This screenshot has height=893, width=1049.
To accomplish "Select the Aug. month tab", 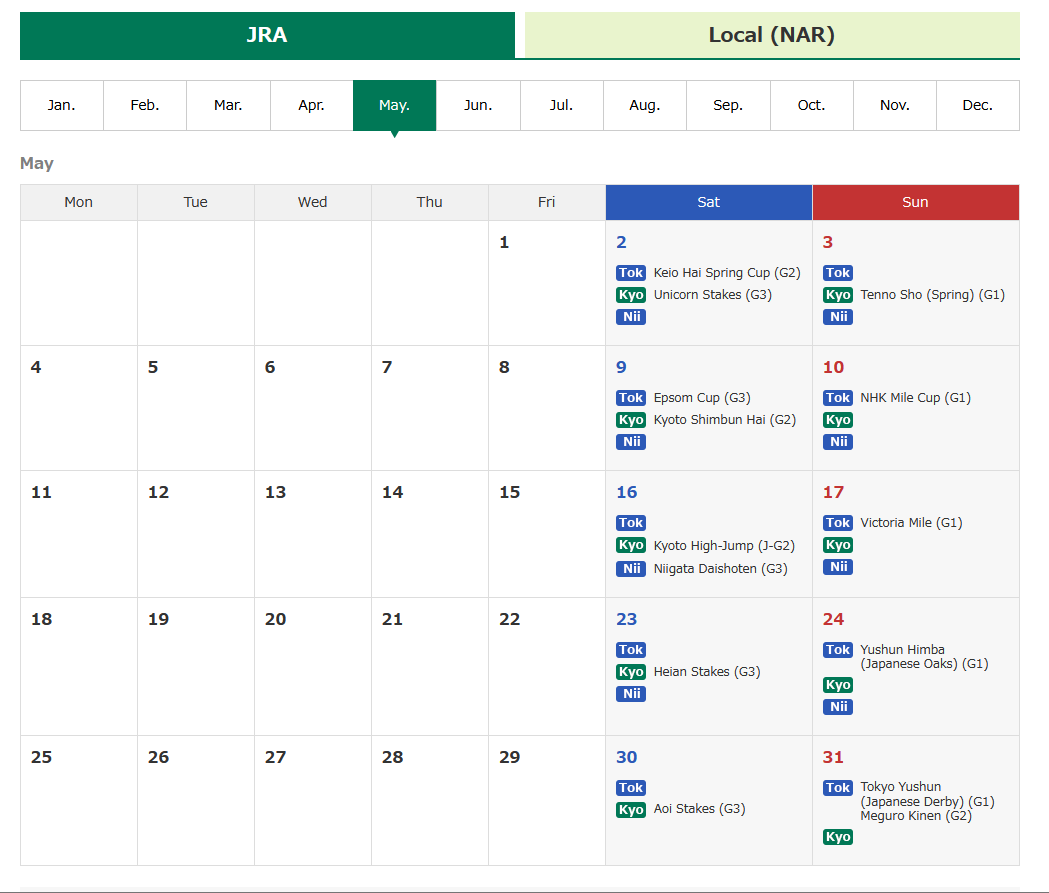I will click(x=645, y=106).
